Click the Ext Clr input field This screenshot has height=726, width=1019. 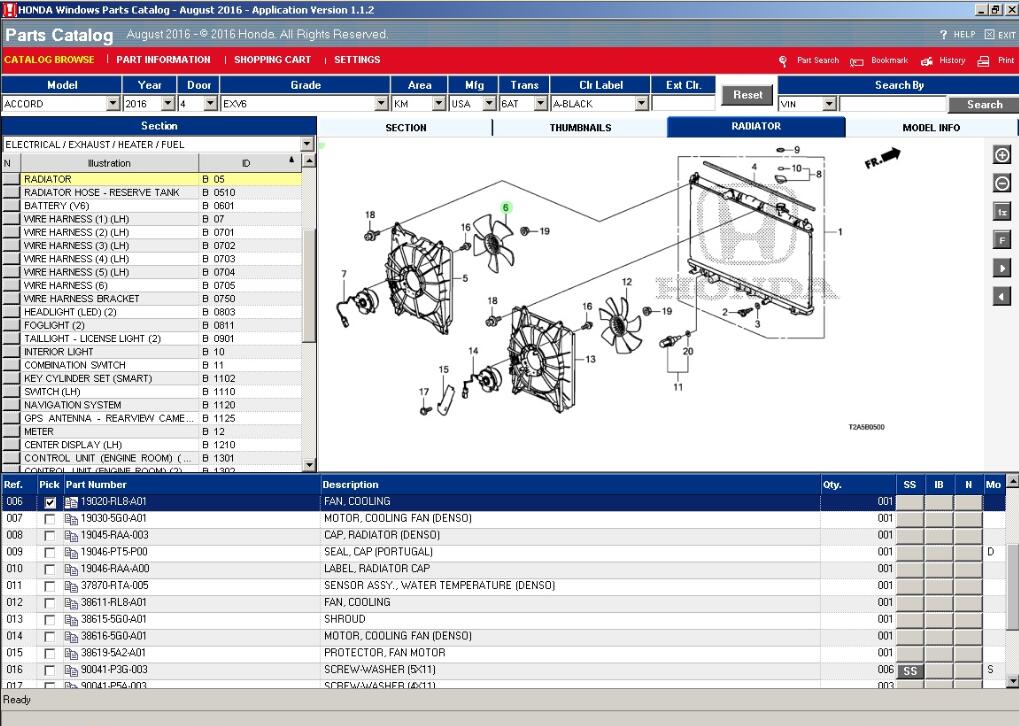[683, 104]
